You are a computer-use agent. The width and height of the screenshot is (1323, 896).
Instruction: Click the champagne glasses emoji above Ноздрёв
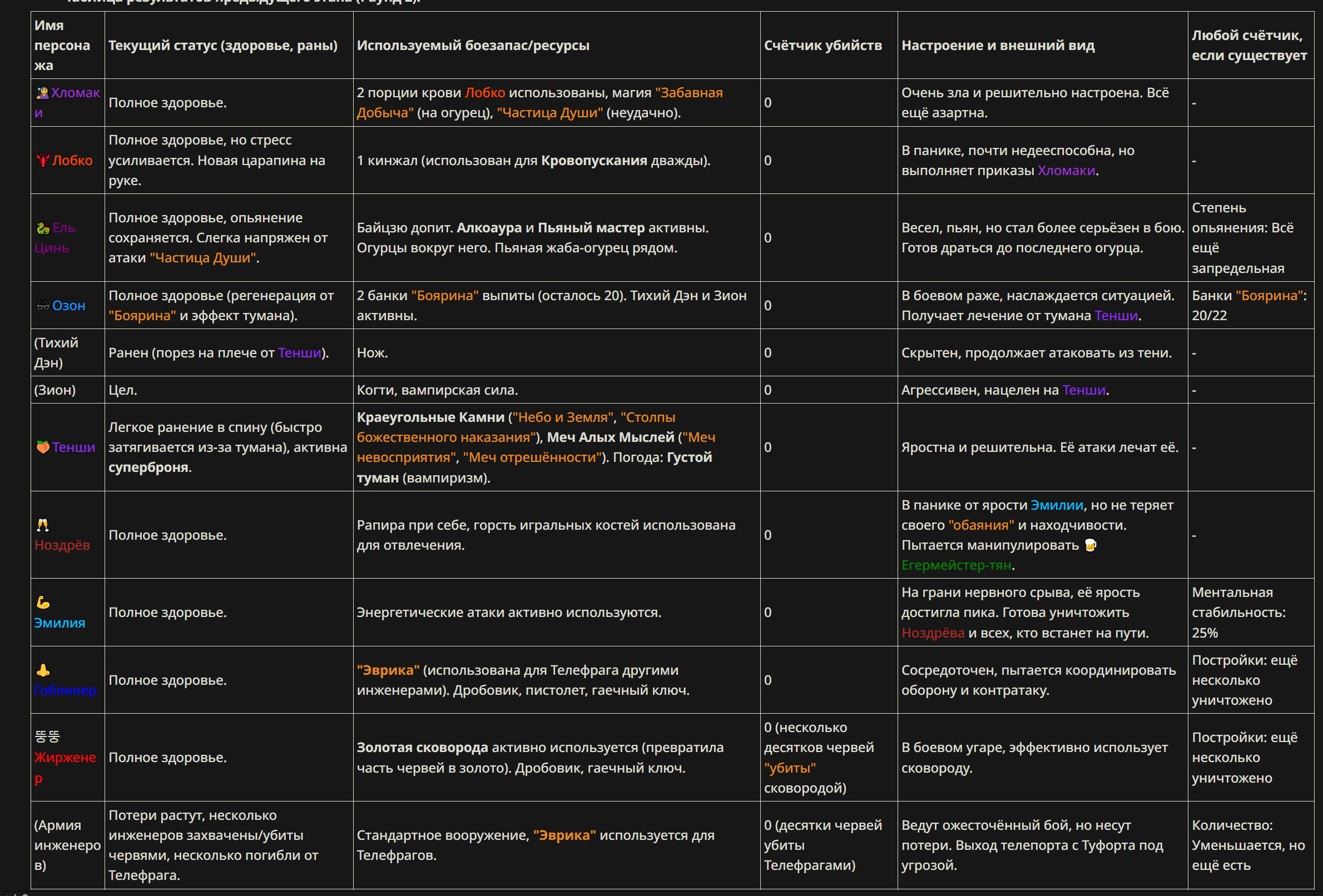[x=43, y=525]
